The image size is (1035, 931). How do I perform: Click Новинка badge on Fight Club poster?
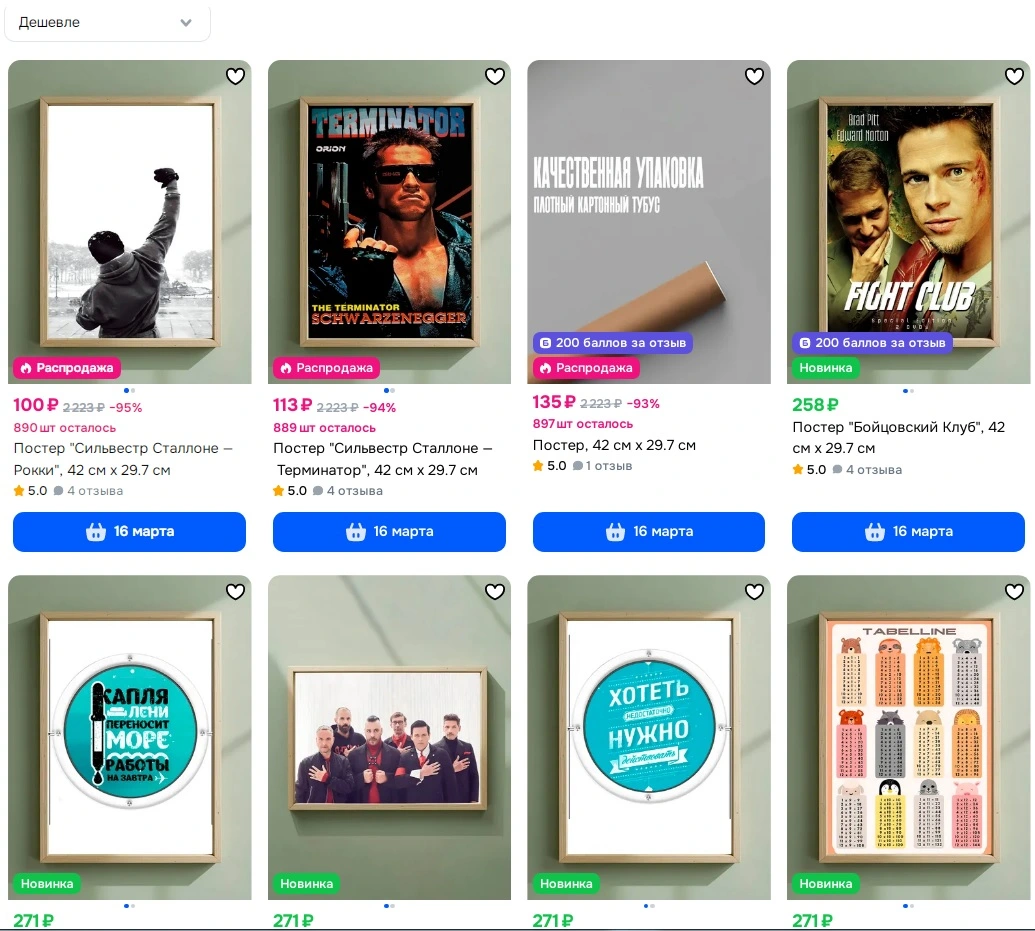(x=825, y=368)
